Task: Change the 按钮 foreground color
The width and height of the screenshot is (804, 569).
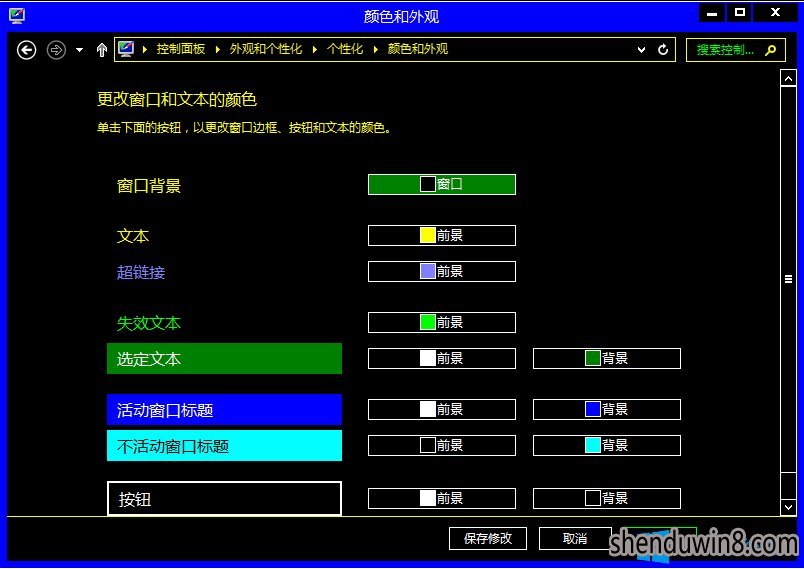Action: pos(441,498)
